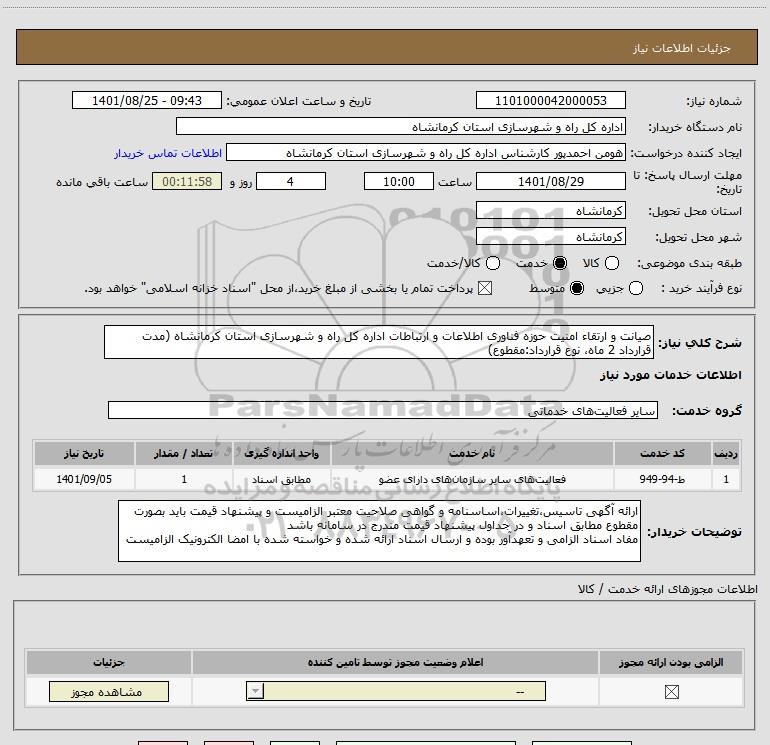Click the مشاهده مجوز button
Screen dimensions: 770x745
click(x=109, y=691)
